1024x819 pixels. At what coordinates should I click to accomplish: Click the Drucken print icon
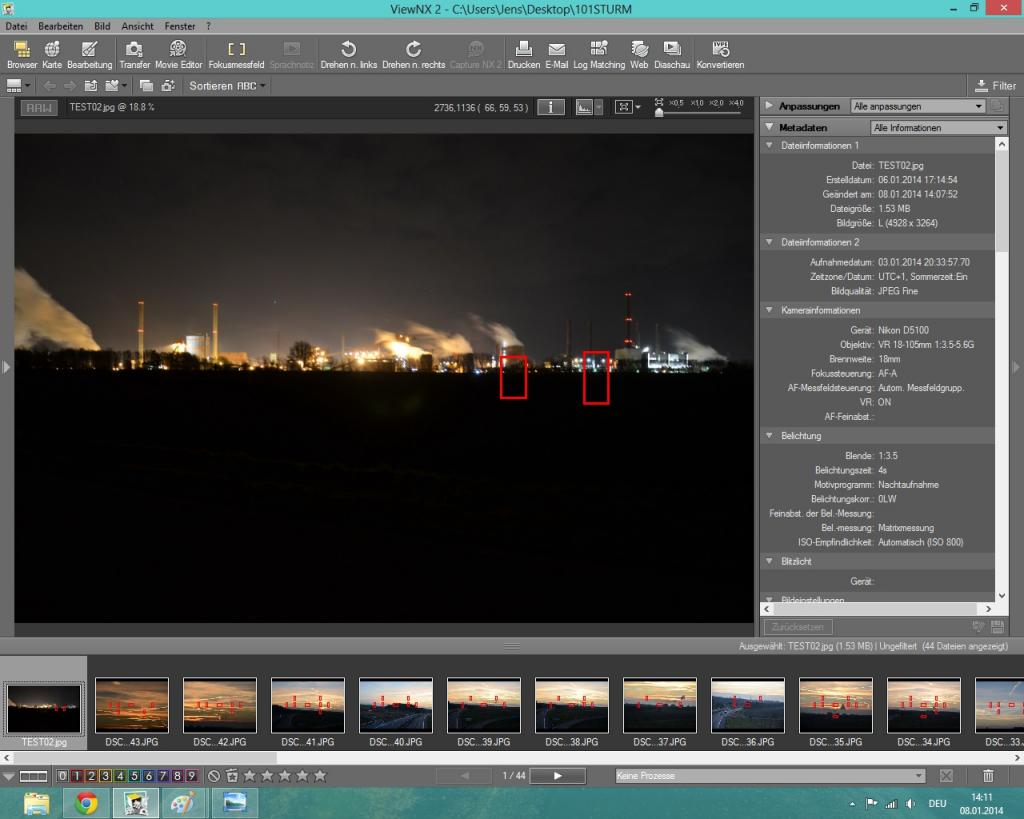(524, 55)
